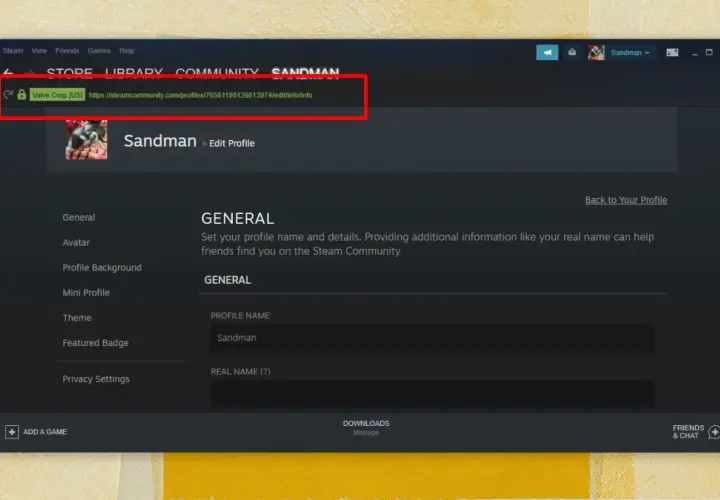Switch to the SANDMAN tab
The height and width of the screenshot is (500, 720).
[305, 73]
